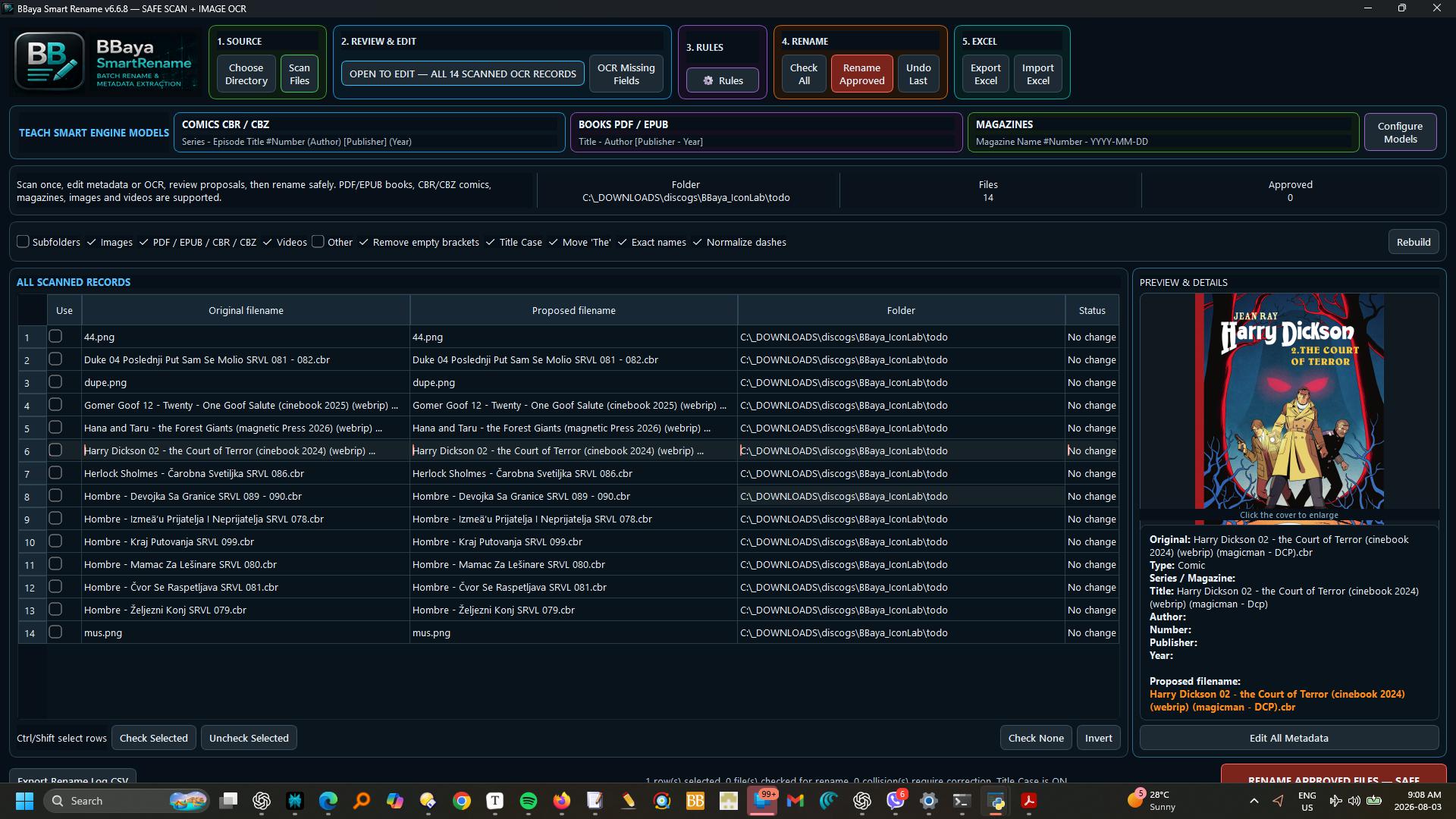Click Check All button

point(804,74)
